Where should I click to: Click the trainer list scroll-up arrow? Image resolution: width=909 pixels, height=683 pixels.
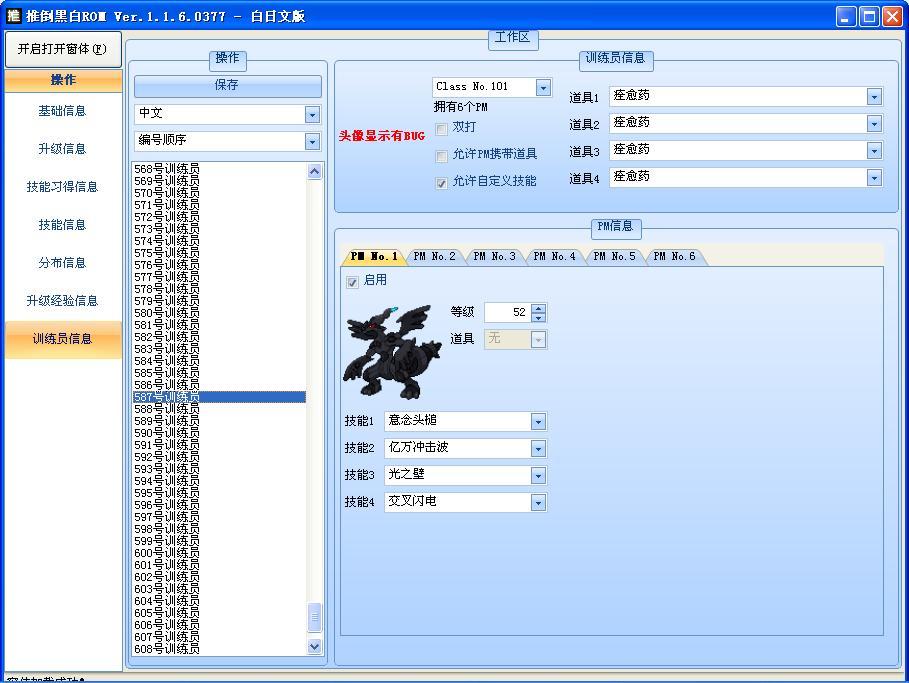tap(314, 171)
